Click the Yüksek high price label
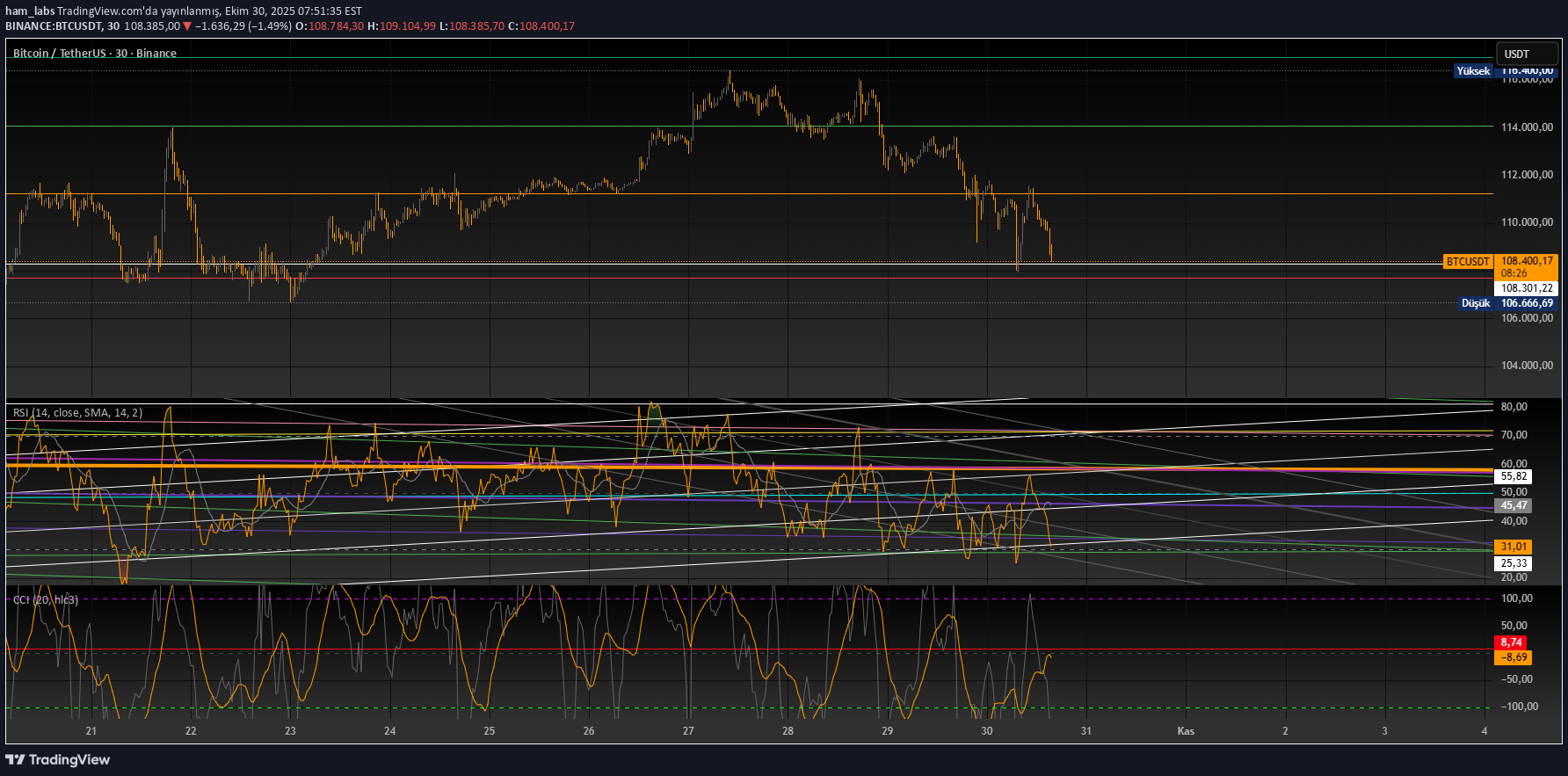Viewport: 1568px width, 776px height. (x=1473, y=71)
